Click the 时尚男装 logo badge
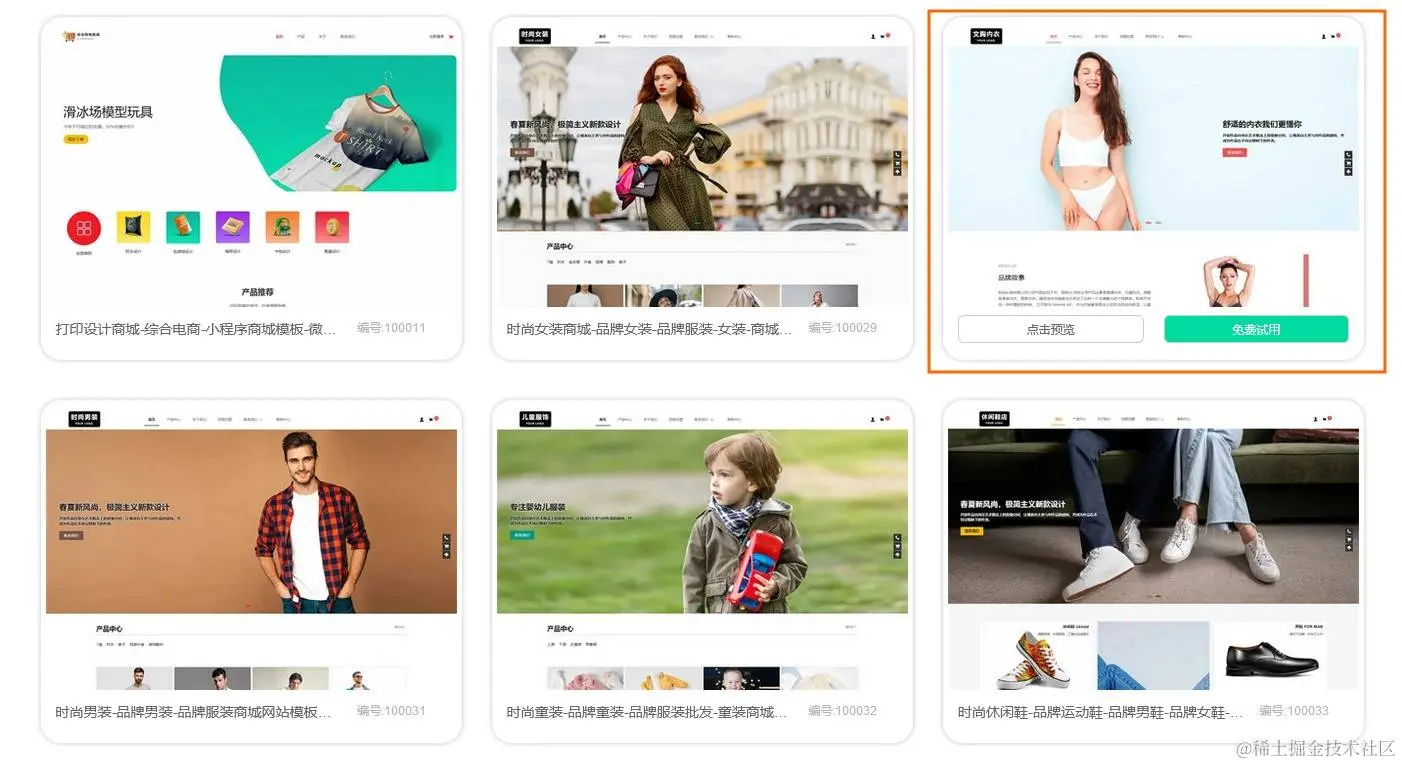This screenshot has height=765, width=1402. click(85, 419)
